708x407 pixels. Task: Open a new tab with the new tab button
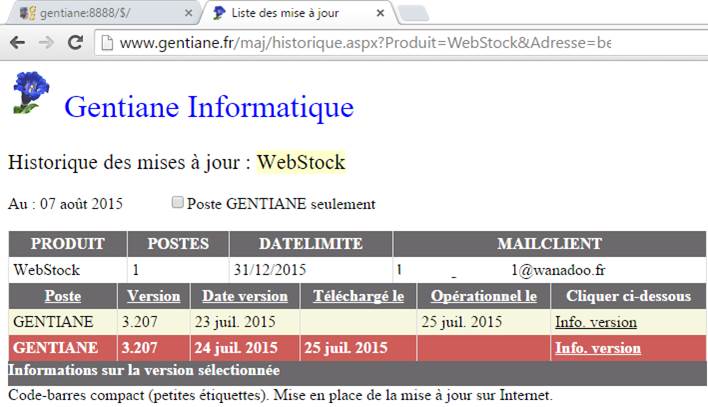click(x=413, y=14)
